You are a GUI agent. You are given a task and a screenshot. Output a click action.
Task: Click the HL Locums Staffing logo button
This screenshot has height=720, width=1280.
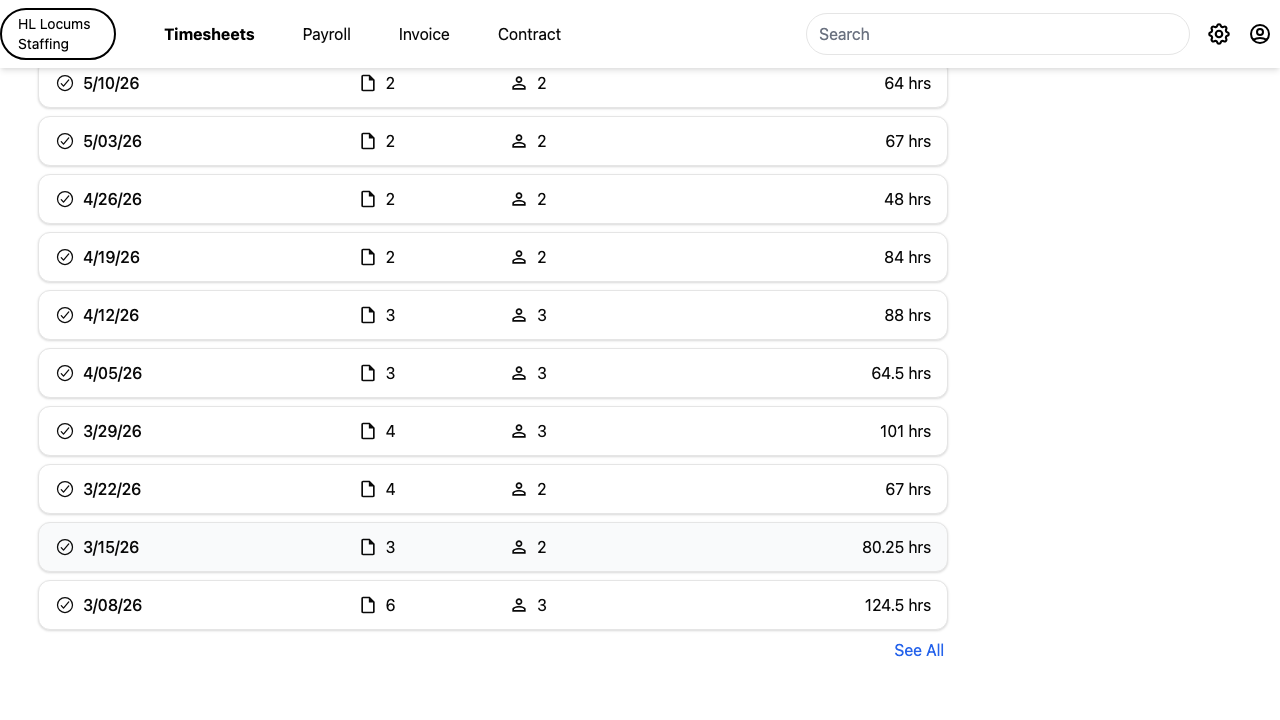point(58,34)
